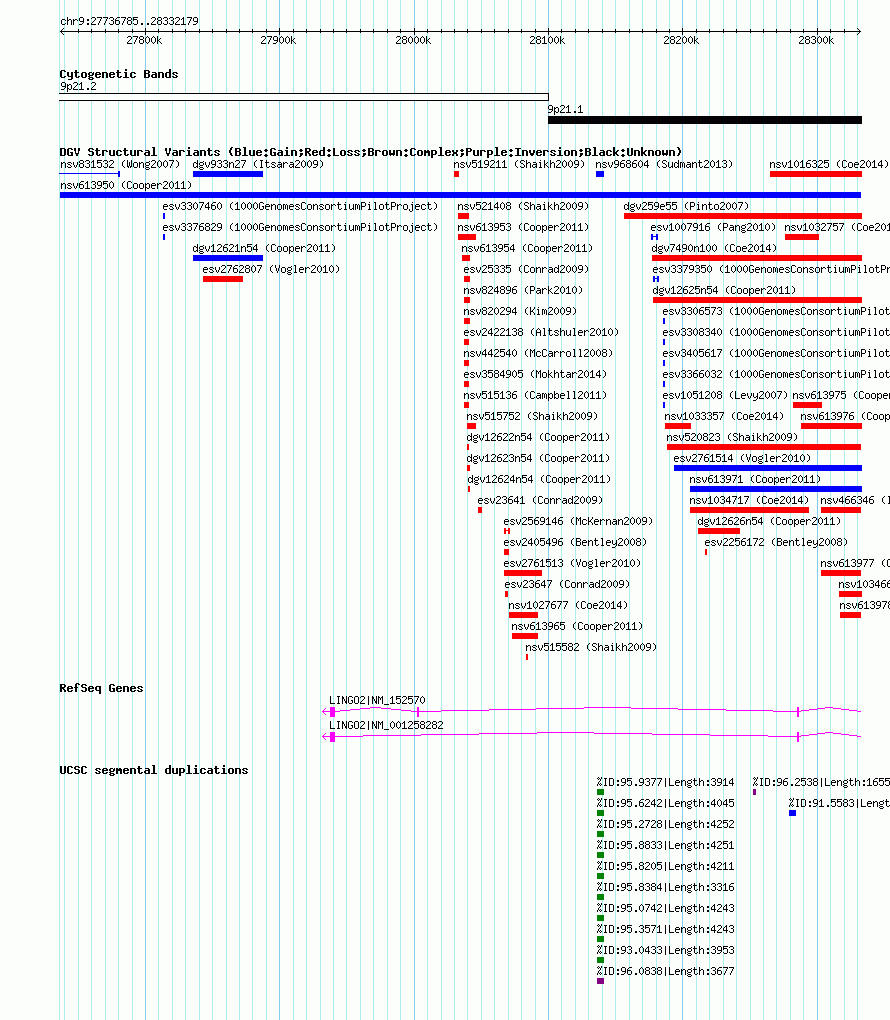890x1020 pixels.
Task: Select red bar of esv2761513 (Vogler2010)
Action: pos(522,573)
